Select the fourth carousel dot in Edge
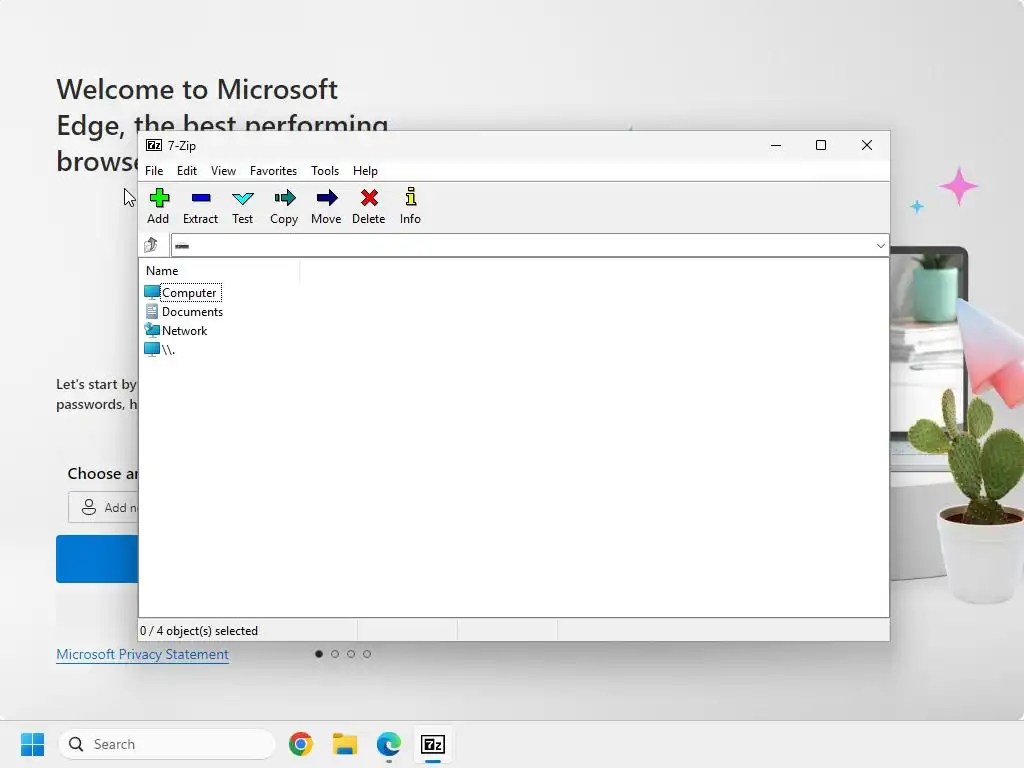1024x768 pixels. (x=367, y=654)
